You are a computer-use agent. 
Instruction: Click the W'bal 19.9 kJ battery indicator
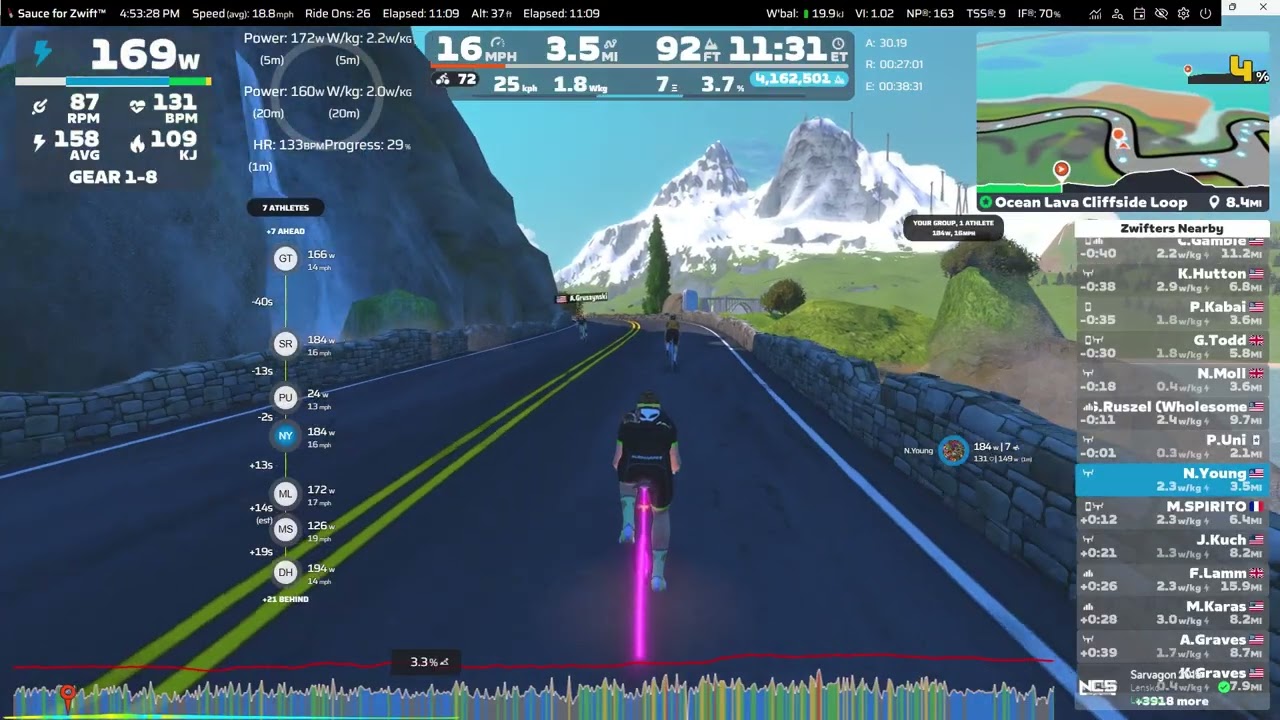click(x=804, y=14)
